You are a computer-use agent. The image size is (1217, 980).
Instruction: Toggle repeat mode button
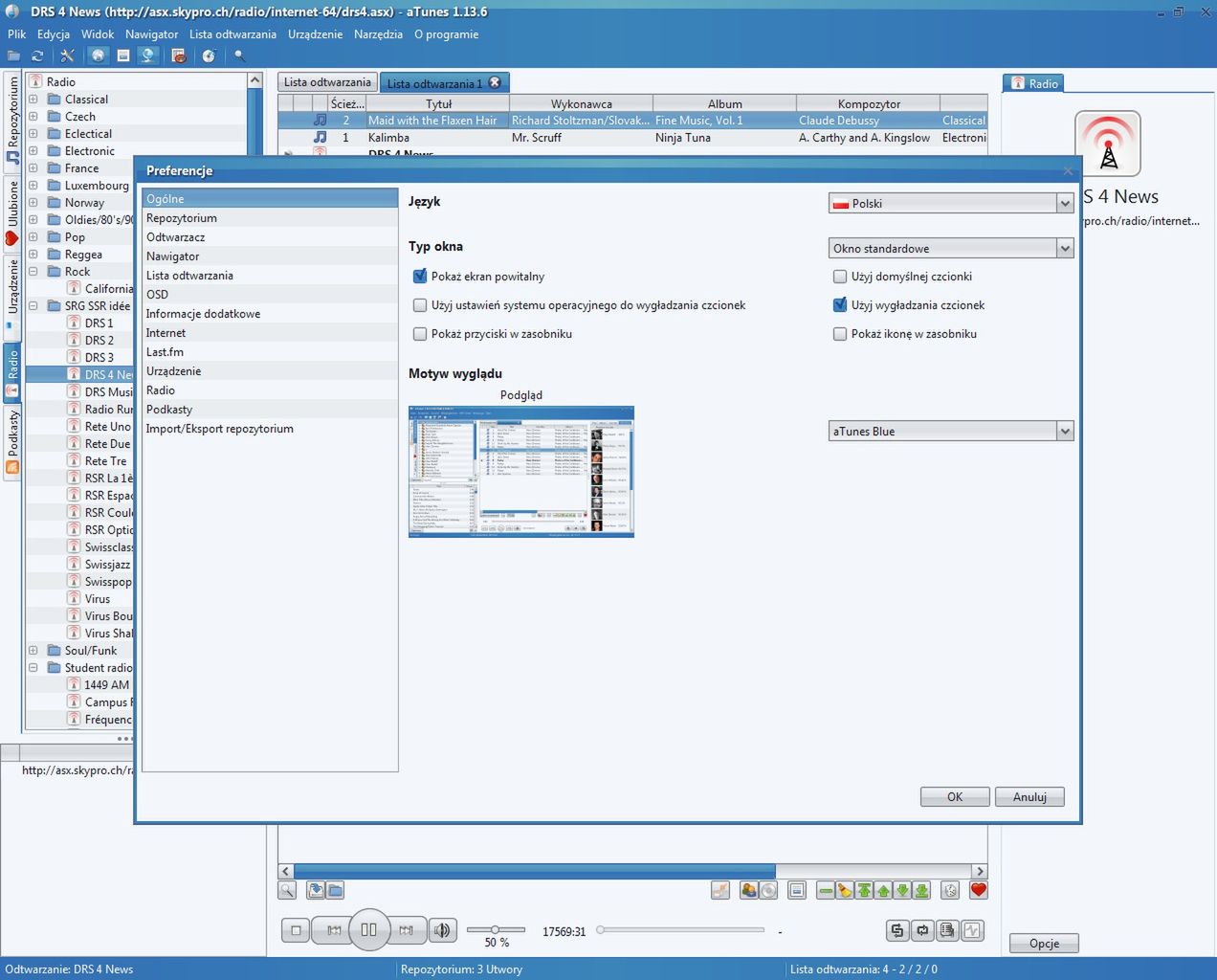922,930
